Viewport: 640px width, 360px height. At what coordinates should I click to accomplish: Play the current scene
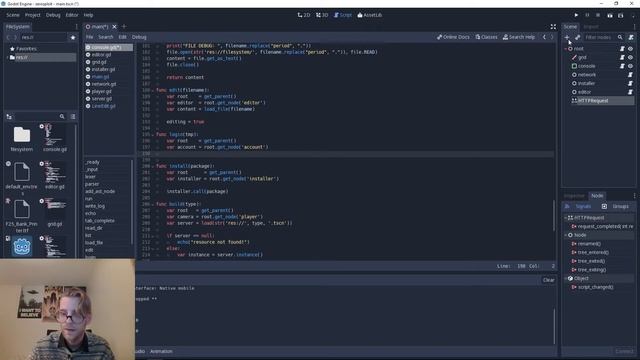click(x=610, y=15)
